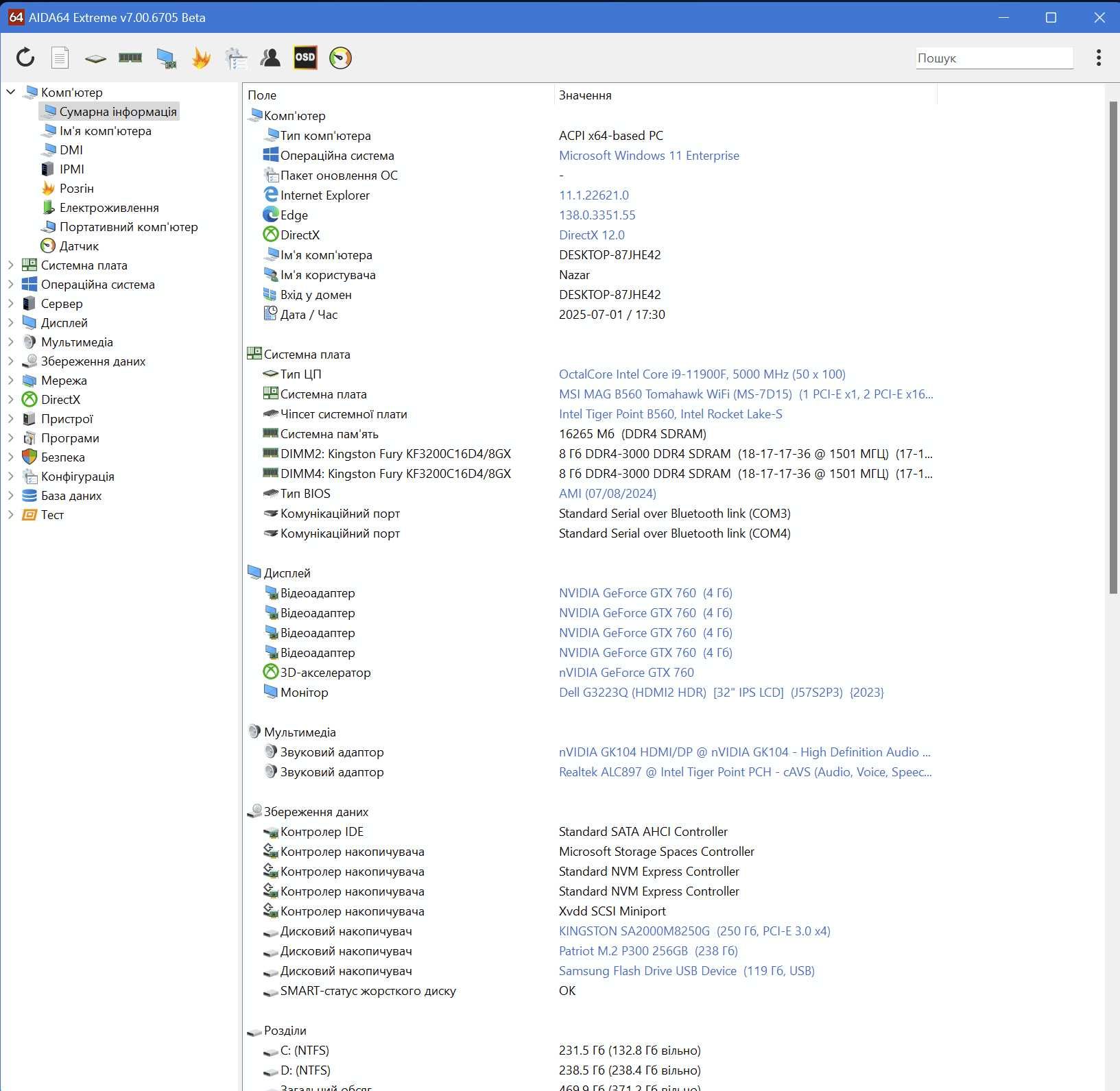Open the KINGSTON SA2000M8250G drive link

[694, 931]
